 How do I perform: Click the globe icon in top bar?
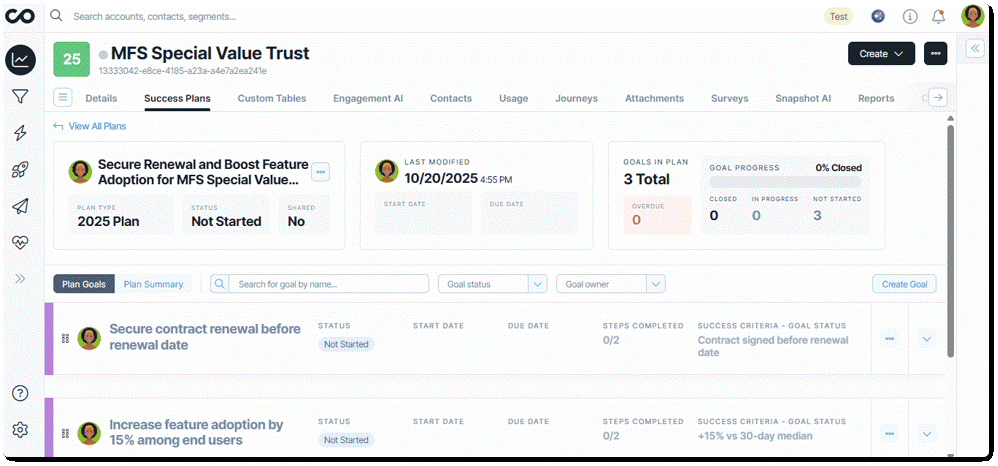878,17
